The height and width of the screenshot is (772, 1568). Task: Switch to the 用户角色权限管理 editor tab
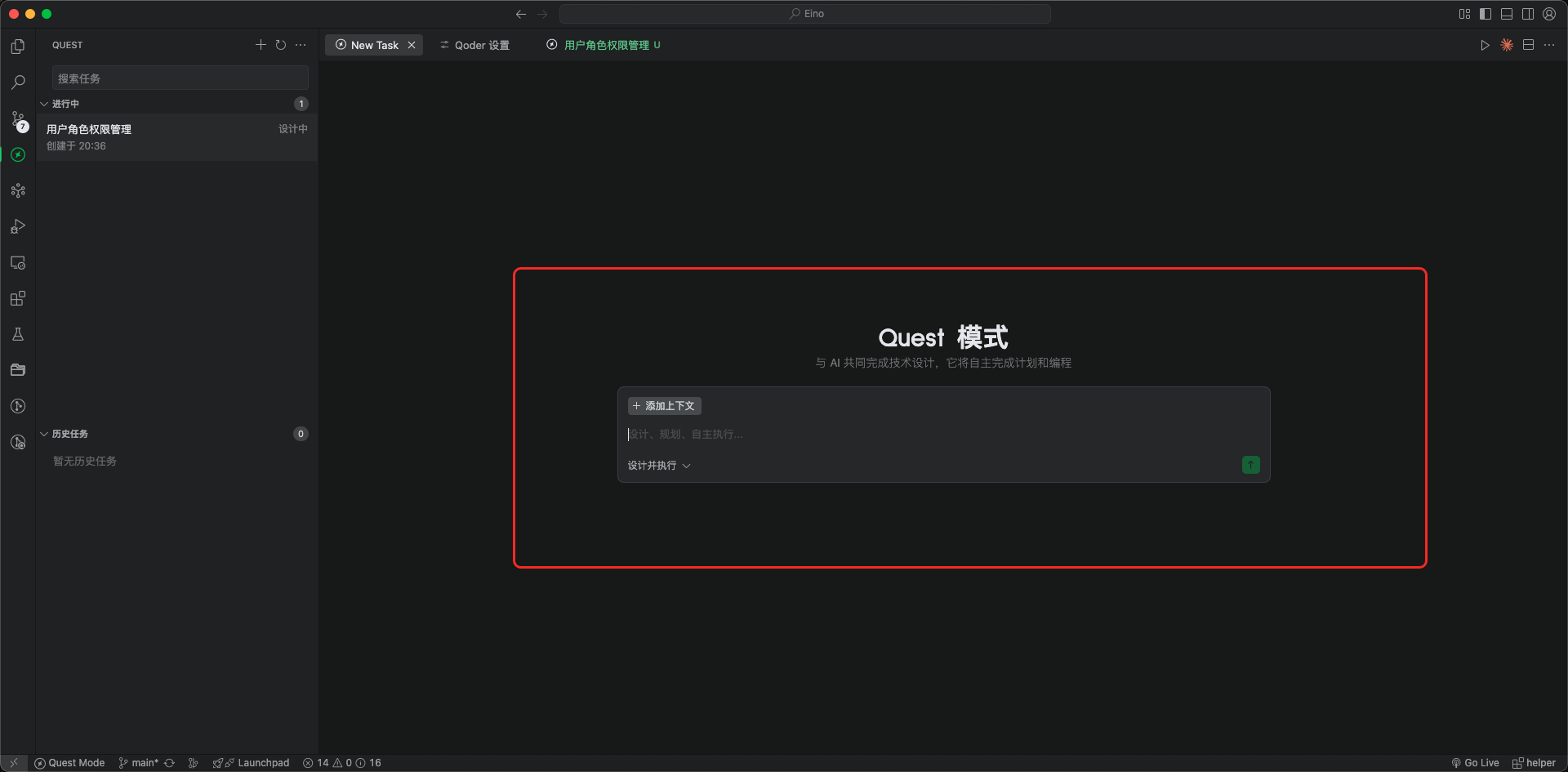pyautogui.click(x=604, y=45)
